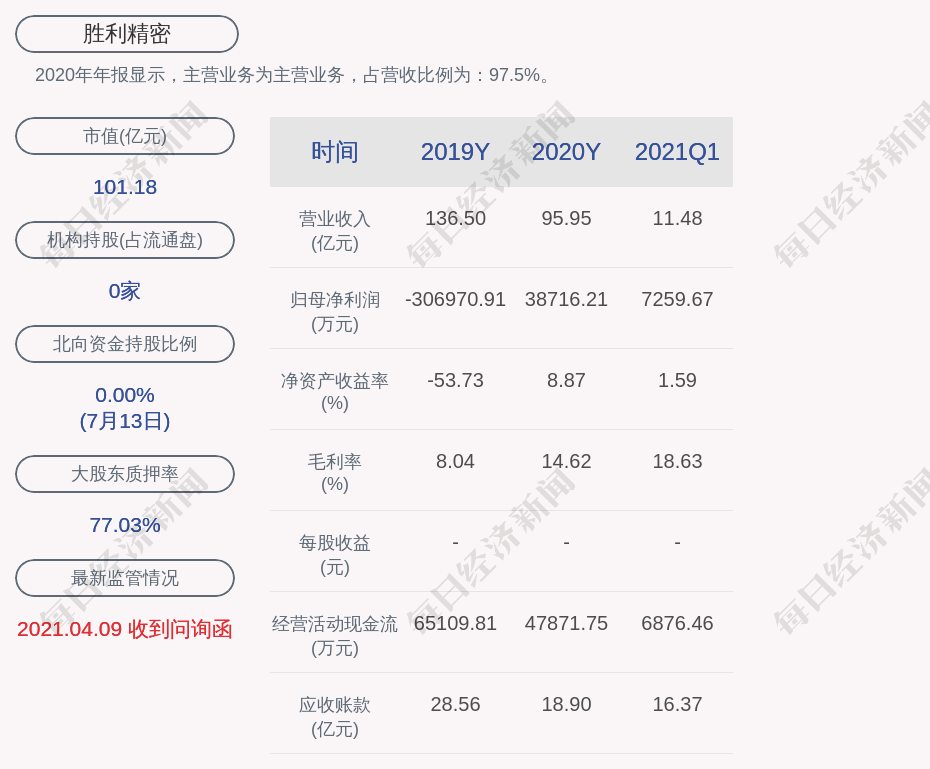Click receivables value 16.37
The image size is (930, 769).
[677, 704]
